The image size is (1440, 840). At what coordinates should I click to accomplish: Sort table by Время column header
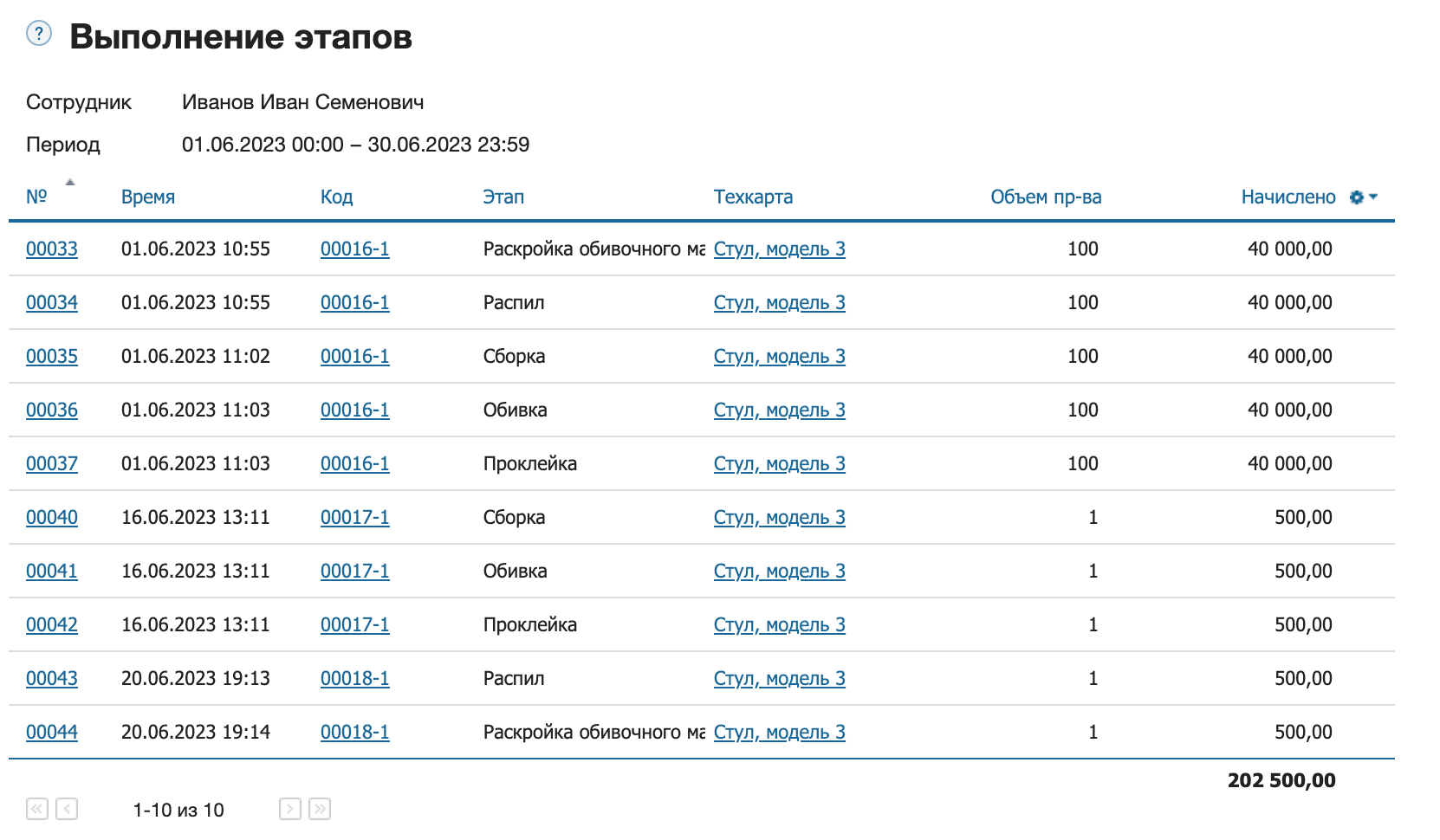(x=148, y=197)
